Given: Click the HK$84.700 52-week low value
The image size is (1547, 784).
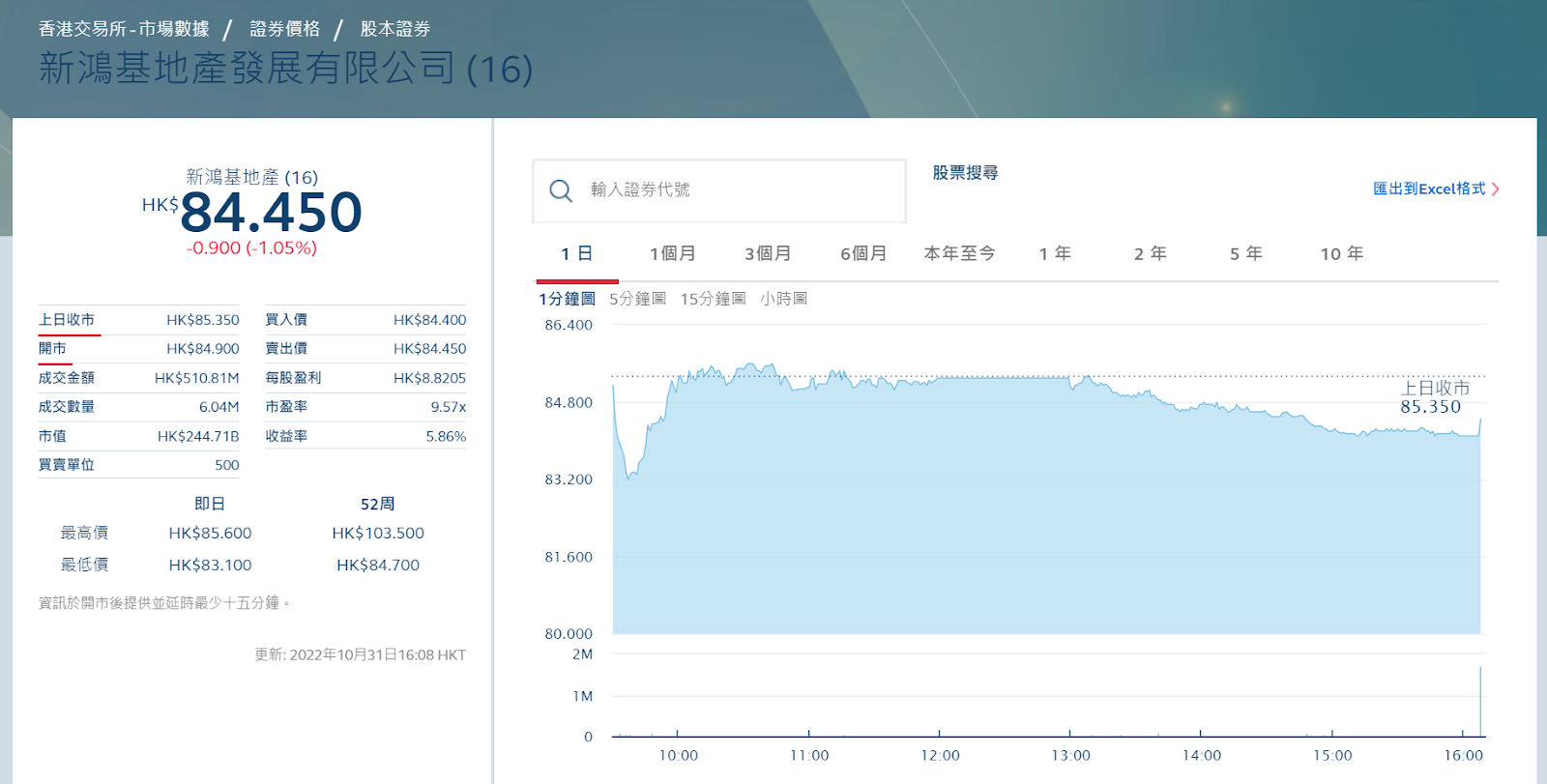Looking at the screenshot, I should (x=378, y=566).
